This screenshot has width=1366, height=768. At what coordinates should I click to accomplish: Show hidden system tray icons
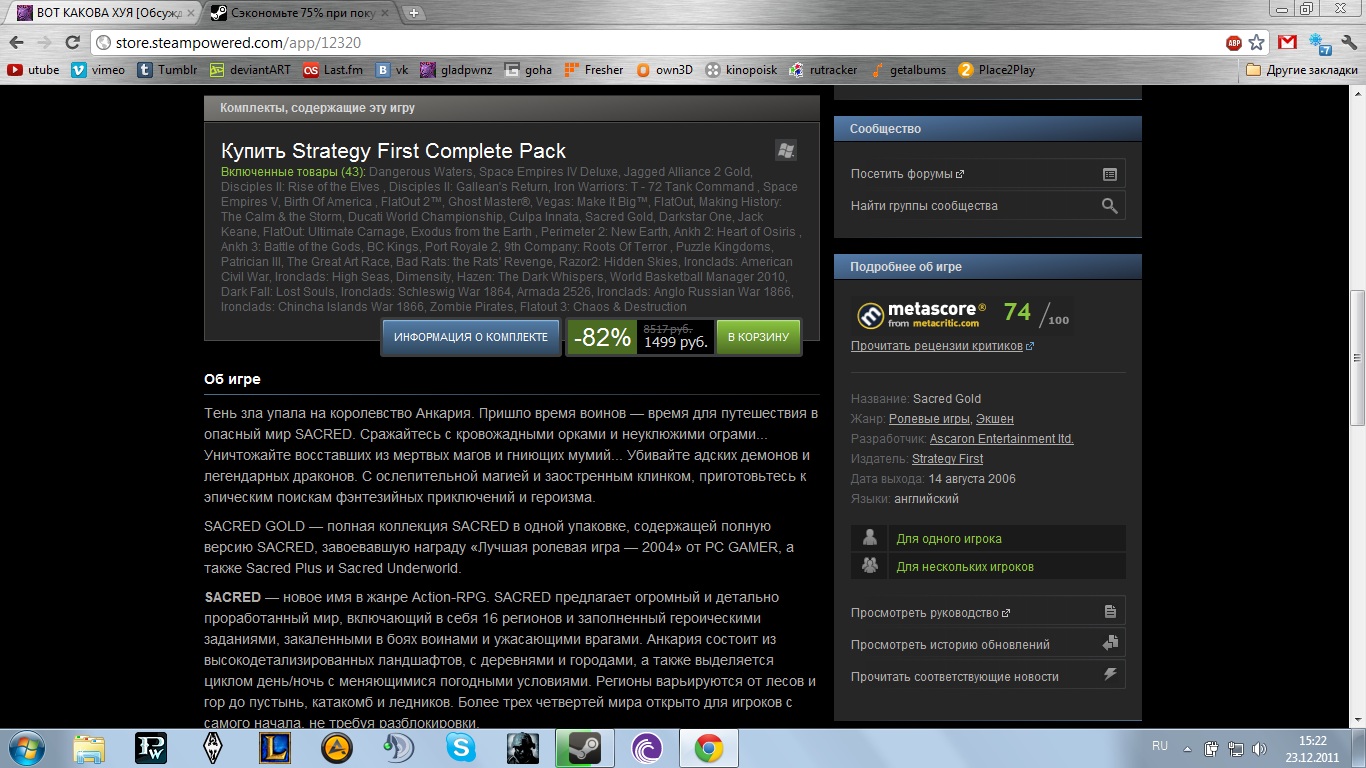coord(1187,748)
